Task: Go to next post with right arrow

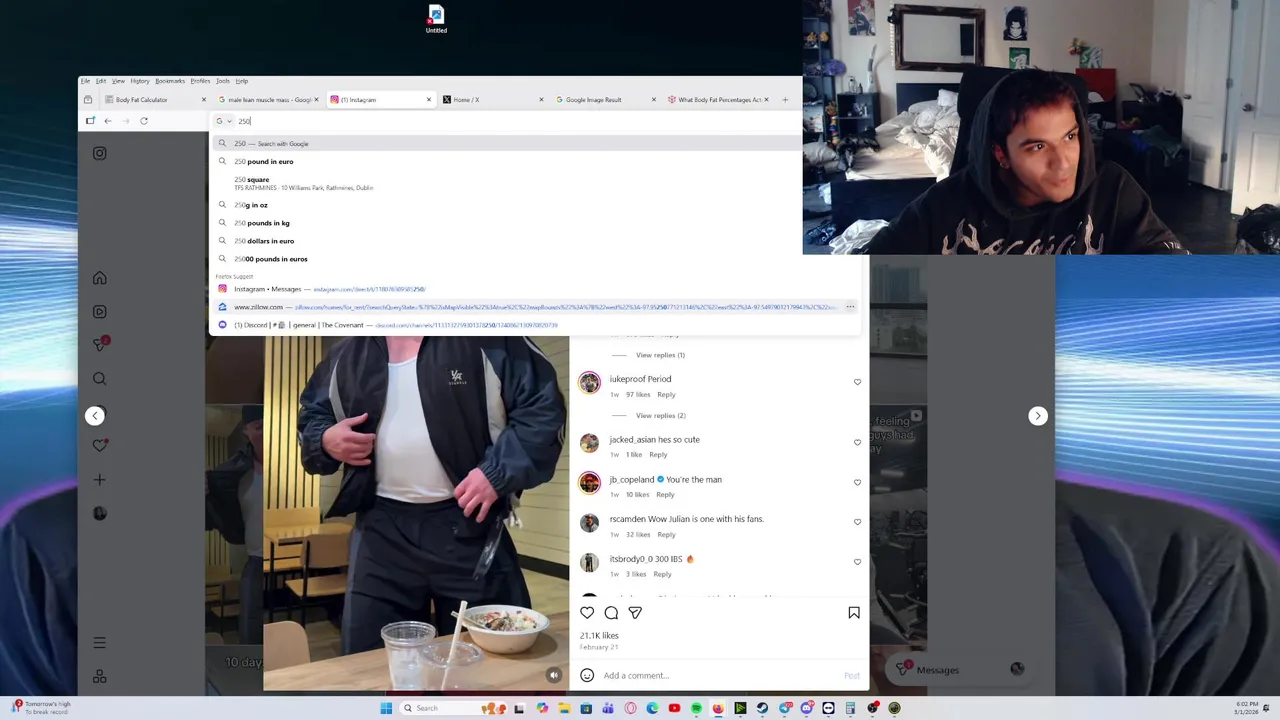Action: (x=1038, y=415)
